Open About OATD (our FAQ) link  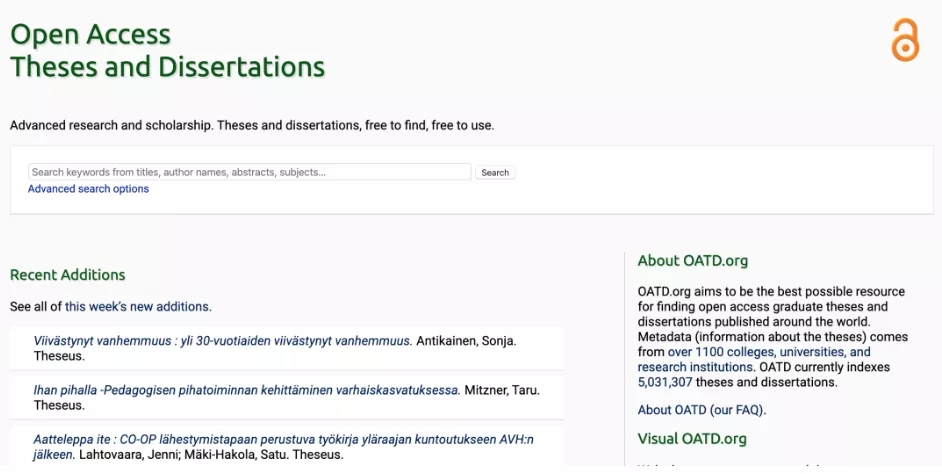tap(702, 410)
